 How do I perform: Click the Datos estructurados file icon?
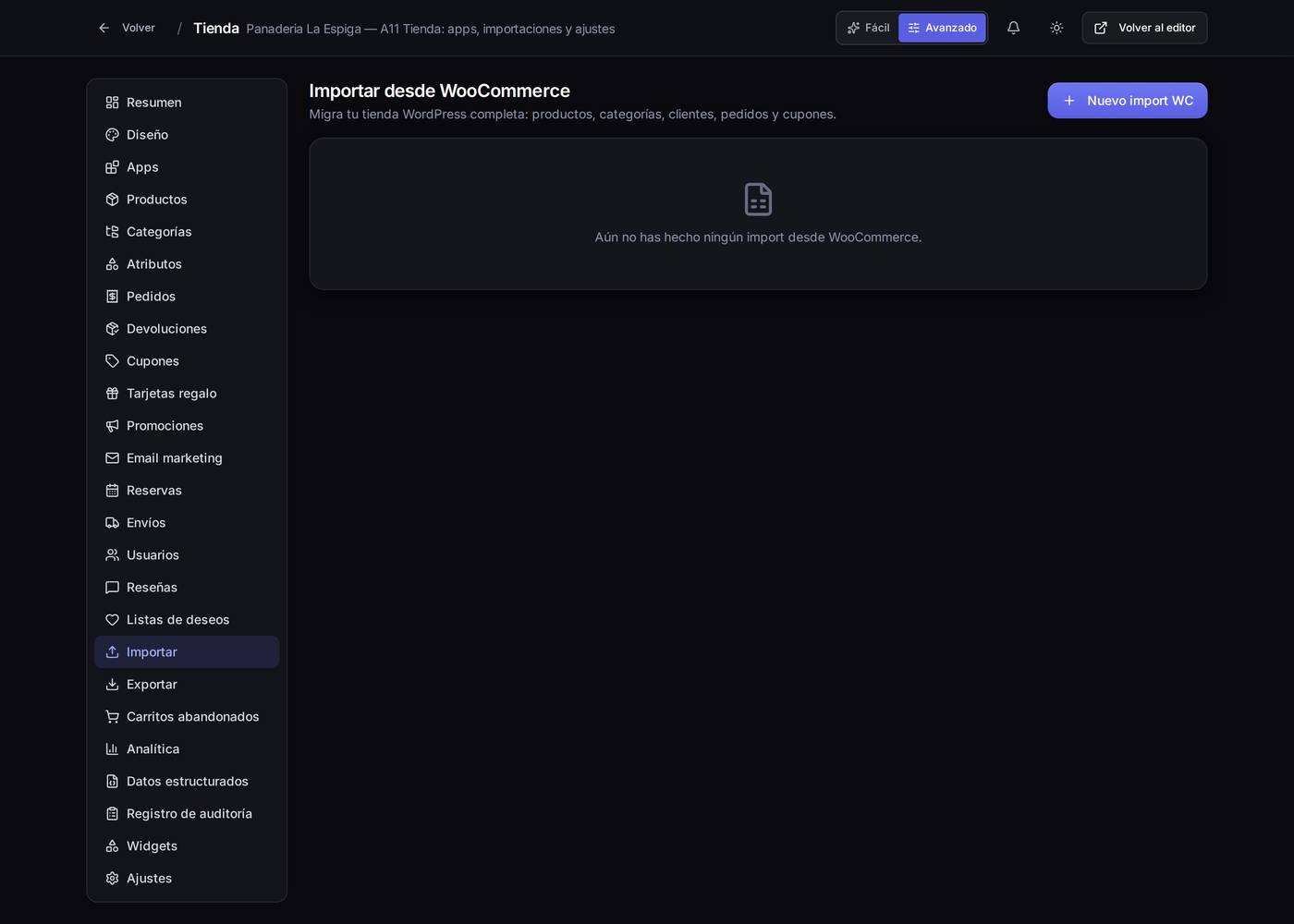click(x=112, y=782)
